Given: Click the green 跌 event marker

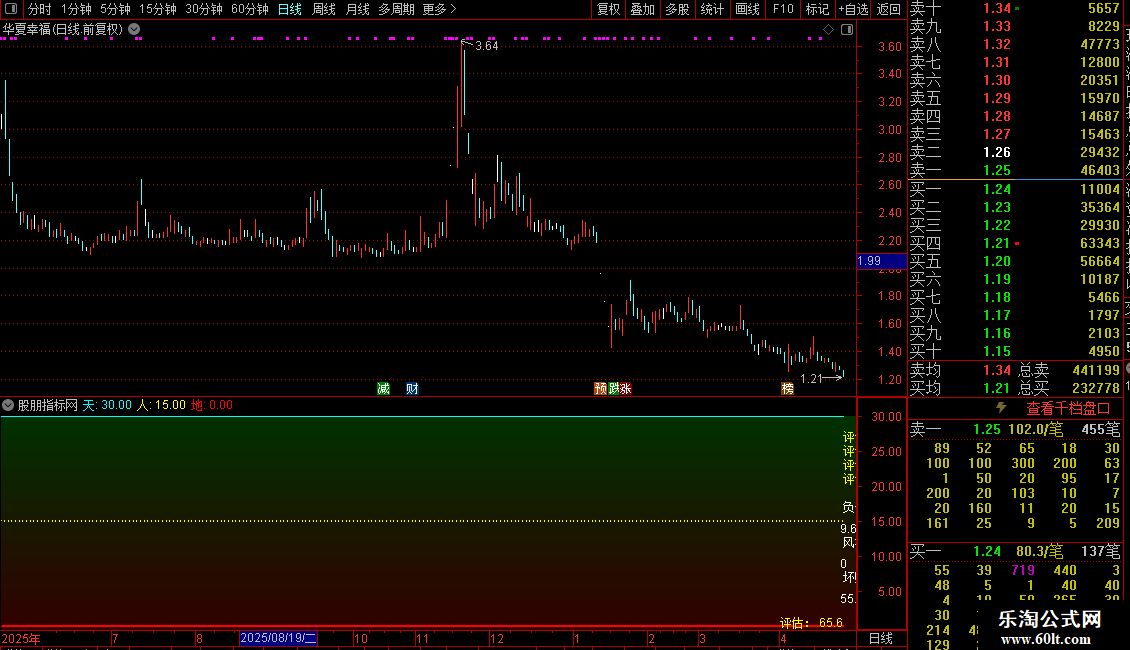Looking at the screenshot, I should [x=613, y=388].
